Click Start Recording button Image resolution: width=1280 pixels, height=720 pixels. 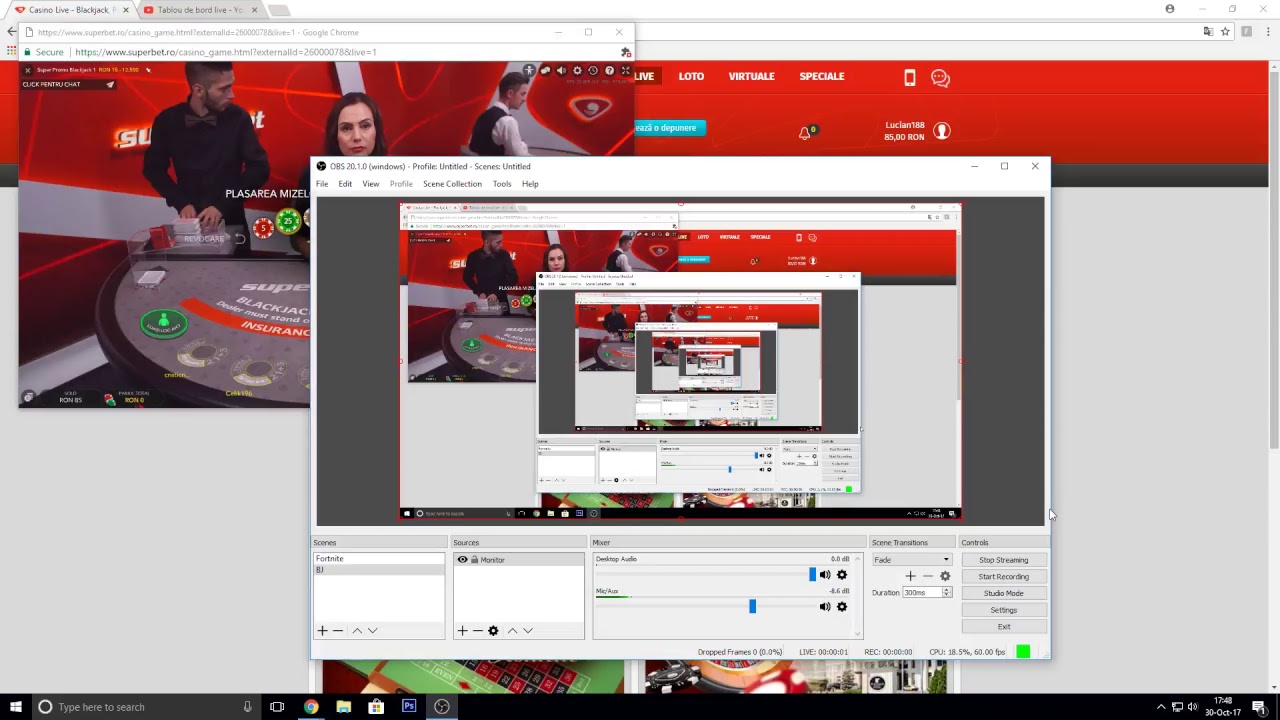pyautogui.click(x=1003, y=577)
